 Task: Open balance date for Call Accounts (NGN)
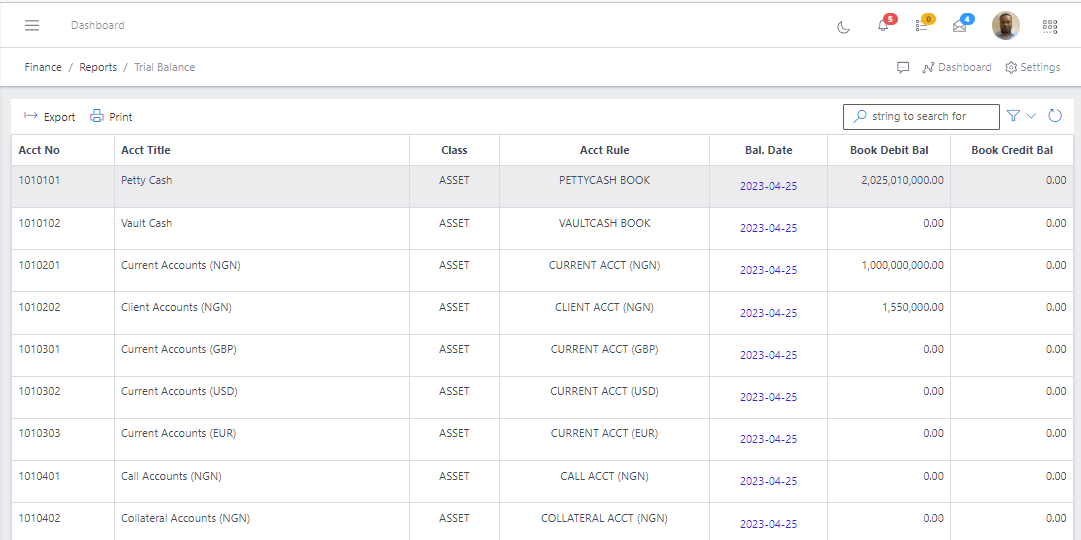(x=769, y=481)
